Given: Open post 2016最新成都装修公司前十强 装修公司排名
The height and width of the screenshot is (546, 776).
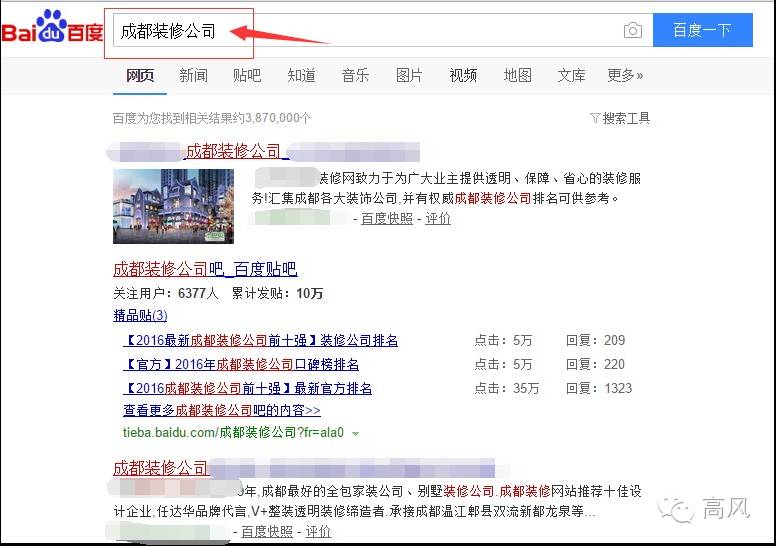Looking at the screenshot, I should pos(261,341).
